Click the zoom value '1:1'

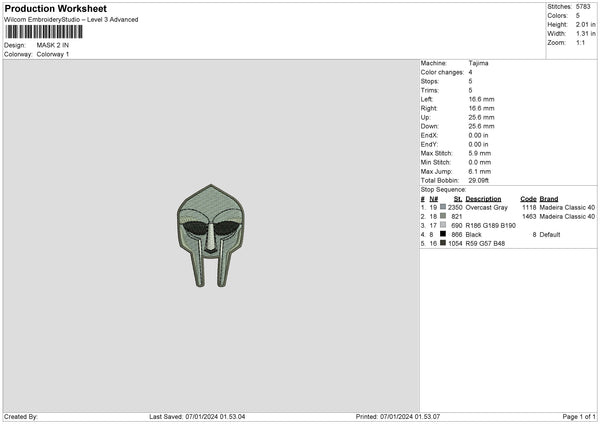point(580,42)
